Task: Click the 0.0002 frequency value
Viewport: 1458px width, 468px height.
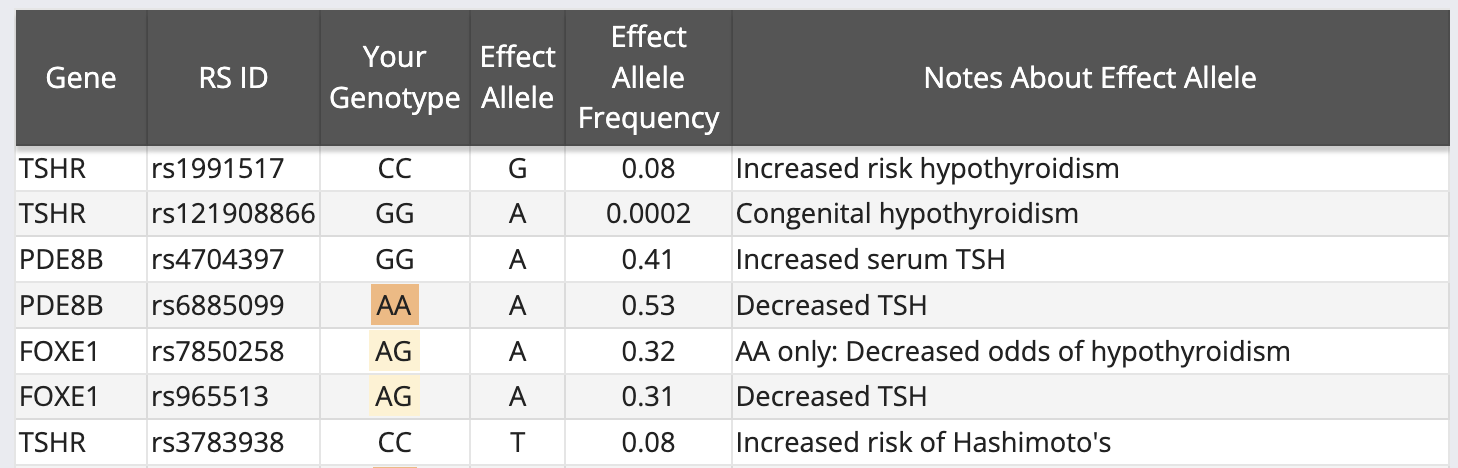Action: pyautogui.click(x=648, y=214)
